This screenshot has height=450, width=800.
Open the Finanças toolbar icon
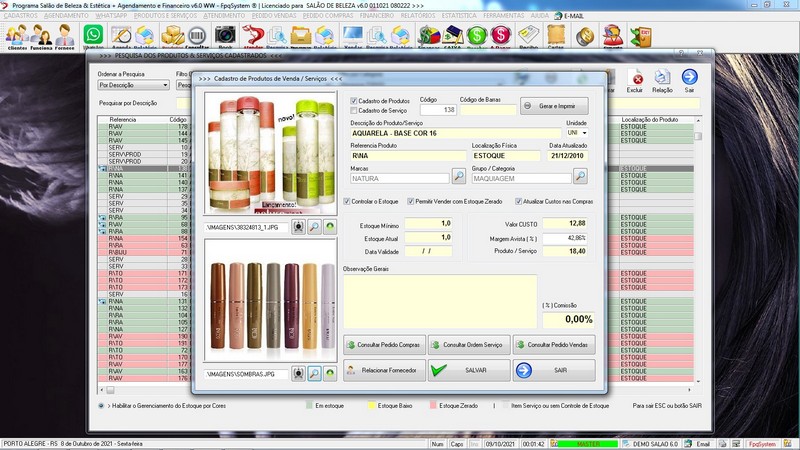point(429,36)
